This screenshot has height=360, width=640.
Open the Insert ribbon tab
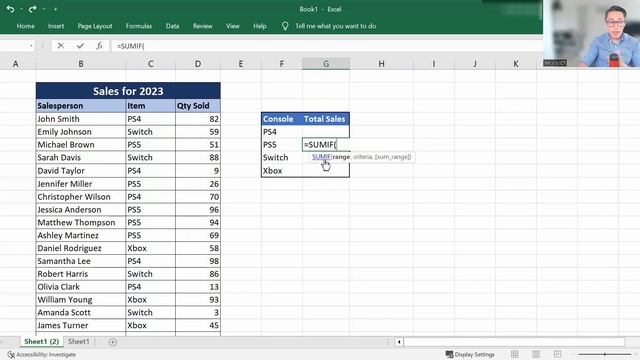56,26
